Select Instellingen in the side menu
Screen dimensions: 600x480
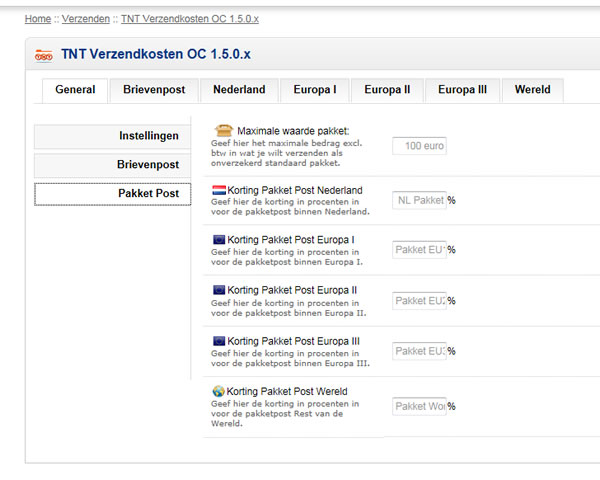point(112,136)
